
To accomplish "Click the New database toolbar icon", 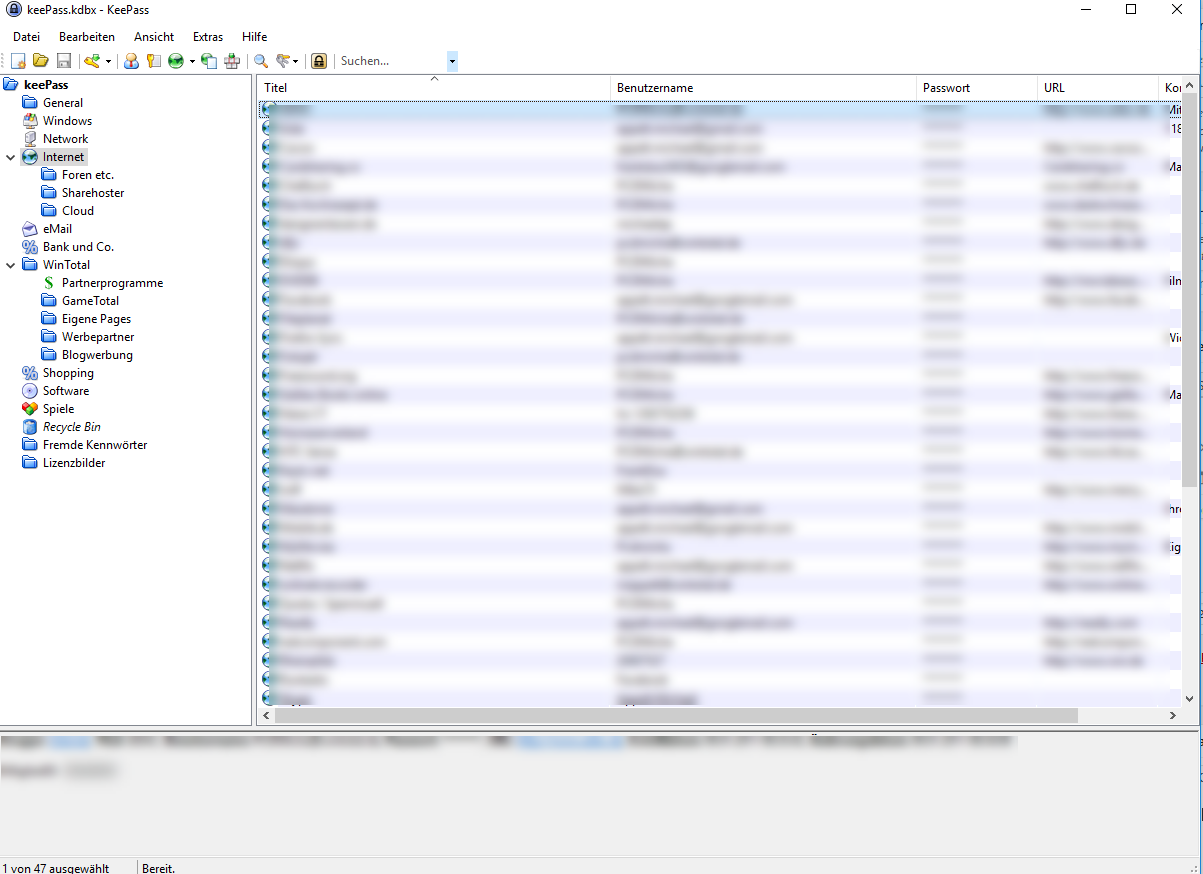I will pyautogui.click(x=18, y=61).
